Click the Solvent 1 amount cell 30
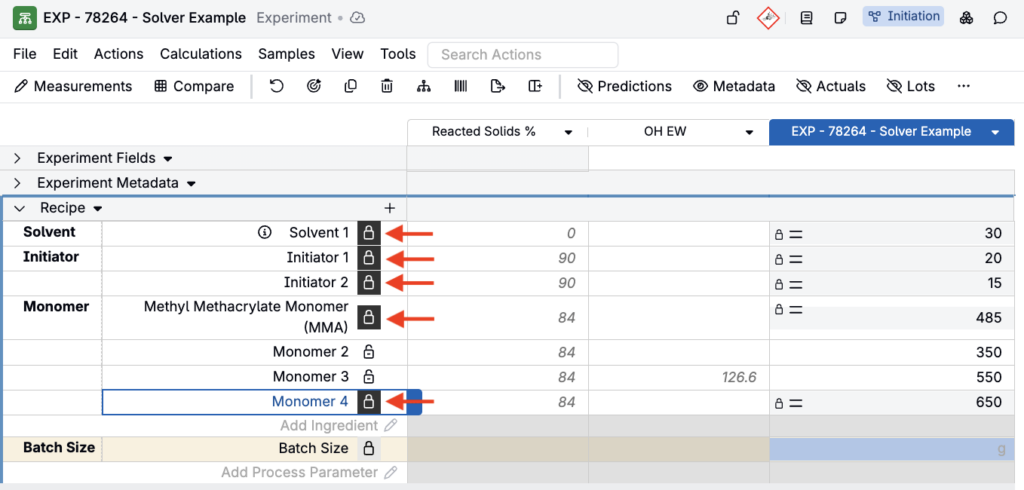Viewport: 1024px width, 490px height. (892, 233)
